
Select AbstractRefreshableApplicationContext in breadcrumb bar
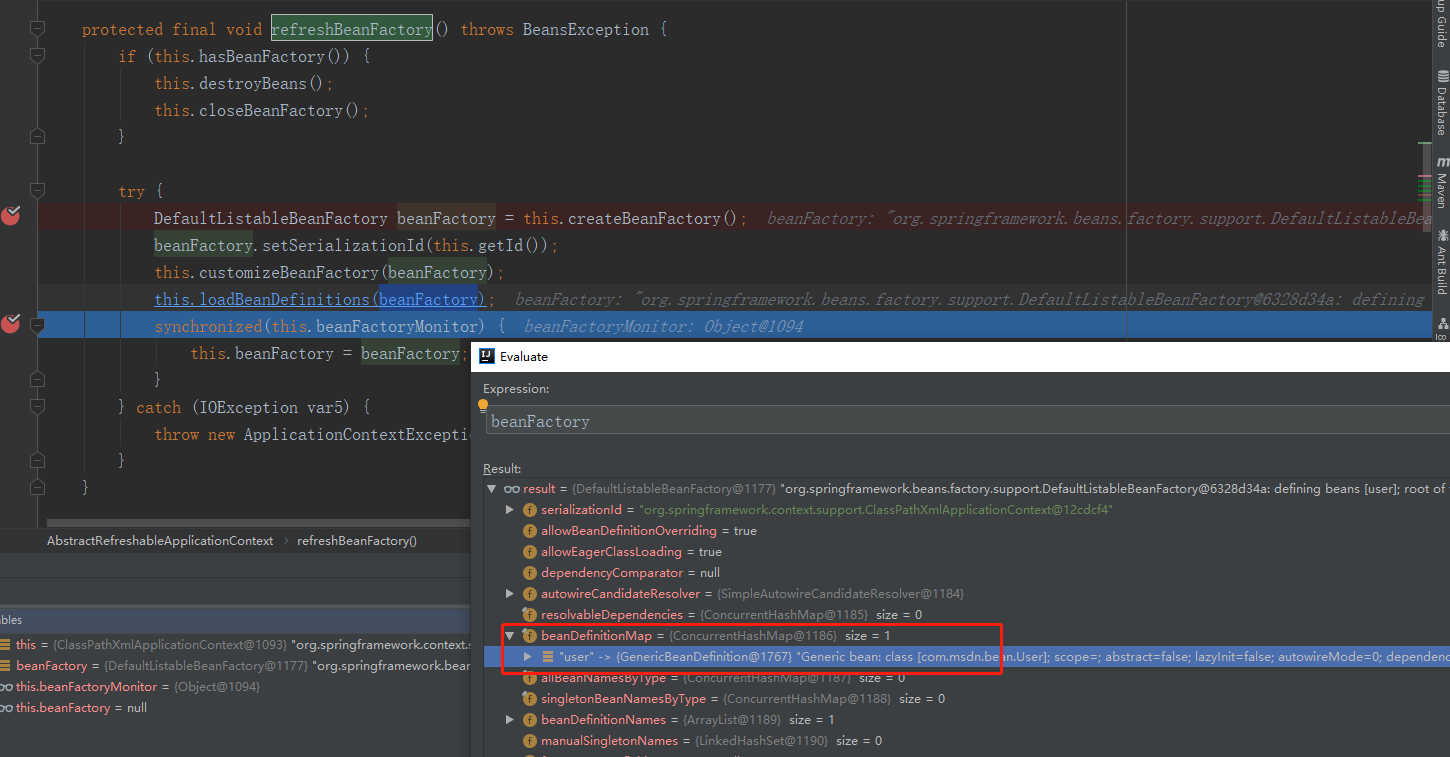pos(160,541)
